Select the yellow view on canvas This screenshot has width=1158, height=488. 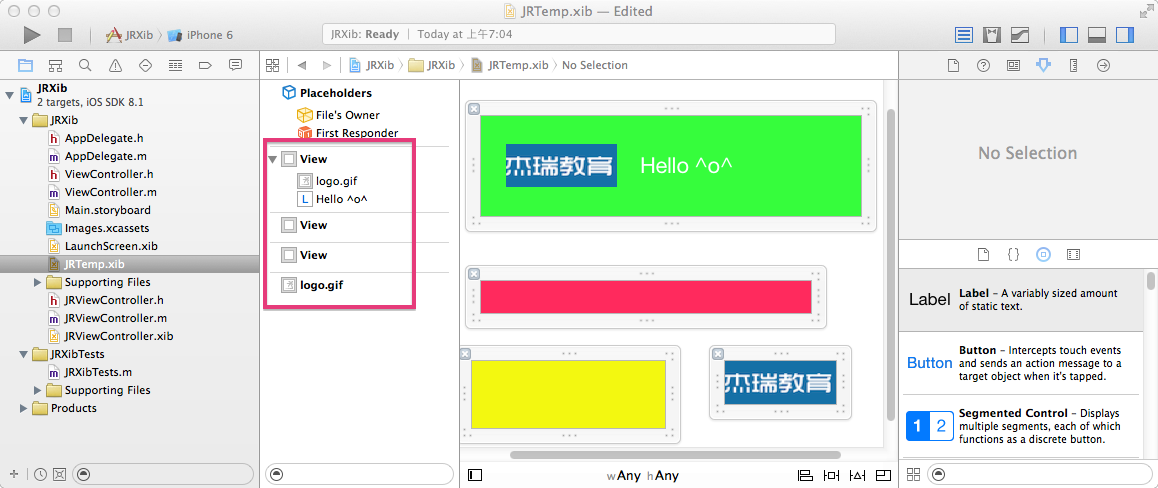click(569, 394)
